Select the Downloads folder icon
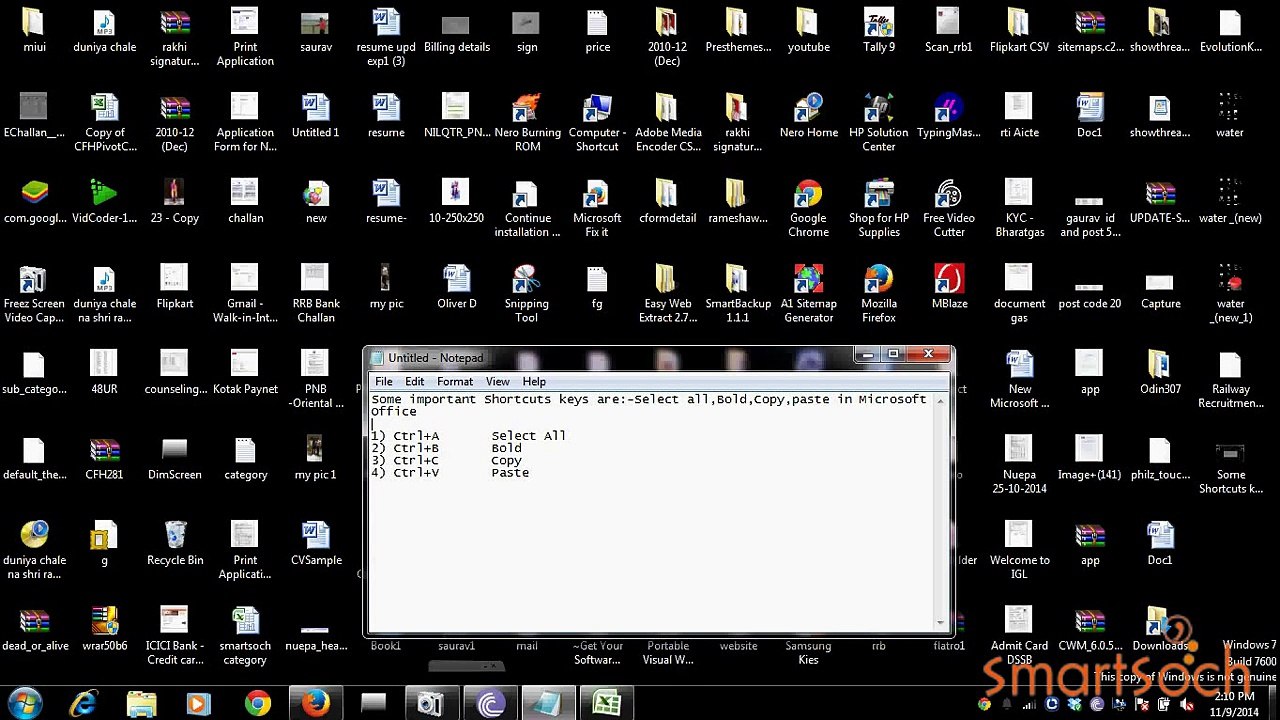The image size is (1280, 720). [x=1160, y=629]
